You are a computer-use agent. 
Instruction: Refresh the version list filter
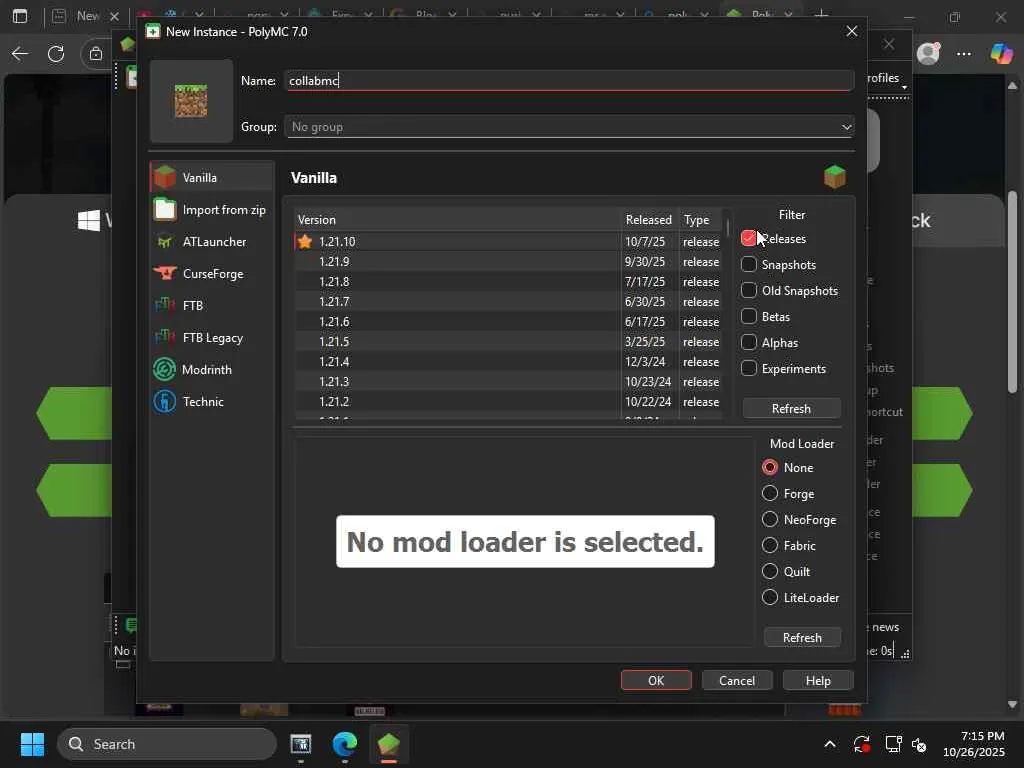[792, 408]
